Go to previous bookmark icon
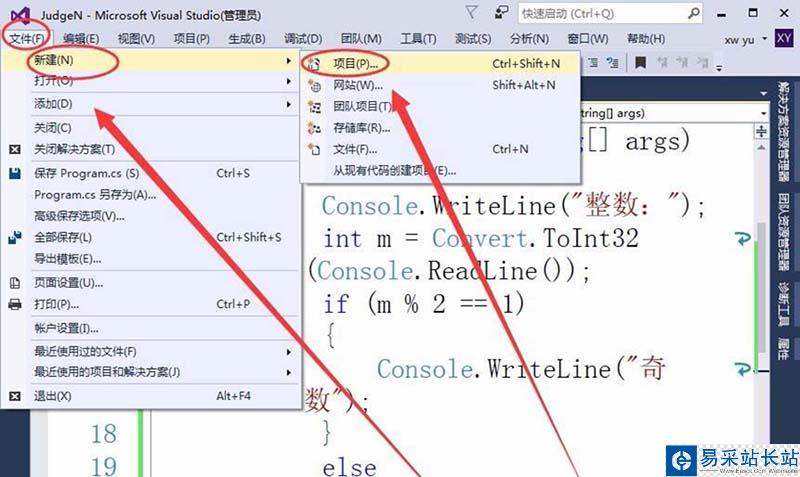The image size is (800, 477). 662,63
